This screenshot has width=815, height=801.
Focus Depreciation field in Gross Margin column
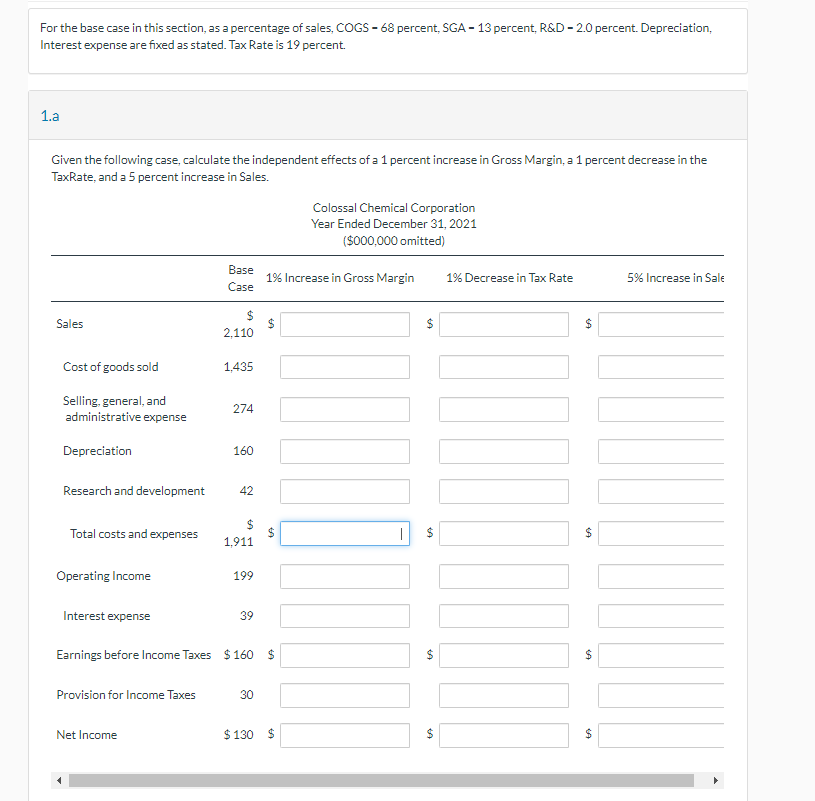[345, 451]
